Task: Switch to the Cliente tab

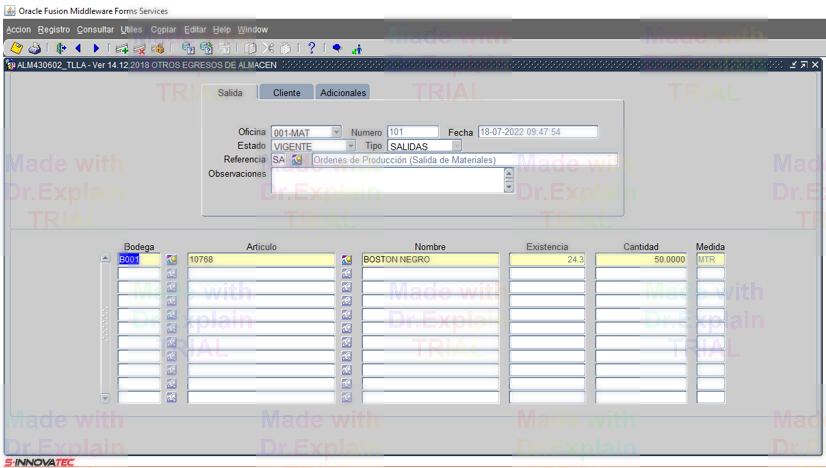Action: pyautogui.click(x=286, y=92)
